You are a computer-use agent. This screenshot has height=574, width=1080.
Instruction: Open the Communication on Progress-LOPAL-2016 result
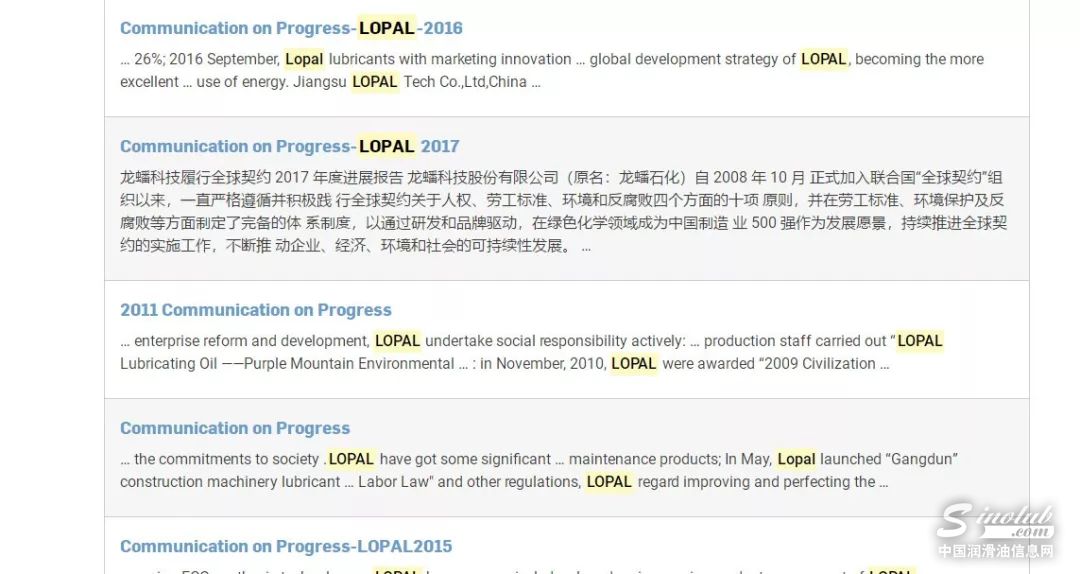click(x=291, y=28)
